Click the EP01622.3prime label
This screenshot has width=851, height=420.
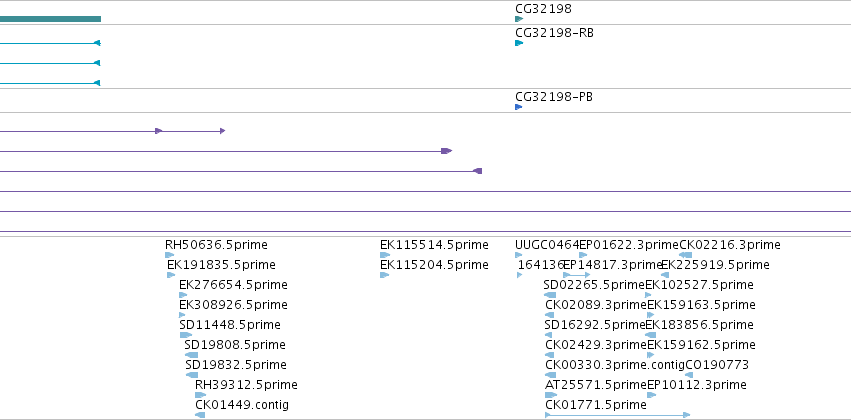tap(629, 245)
